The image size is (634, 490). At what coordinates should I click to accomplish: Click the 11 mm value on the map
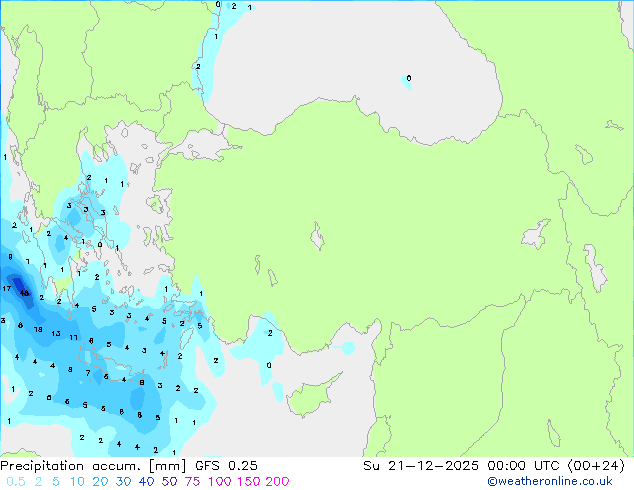tap(73, 337)
